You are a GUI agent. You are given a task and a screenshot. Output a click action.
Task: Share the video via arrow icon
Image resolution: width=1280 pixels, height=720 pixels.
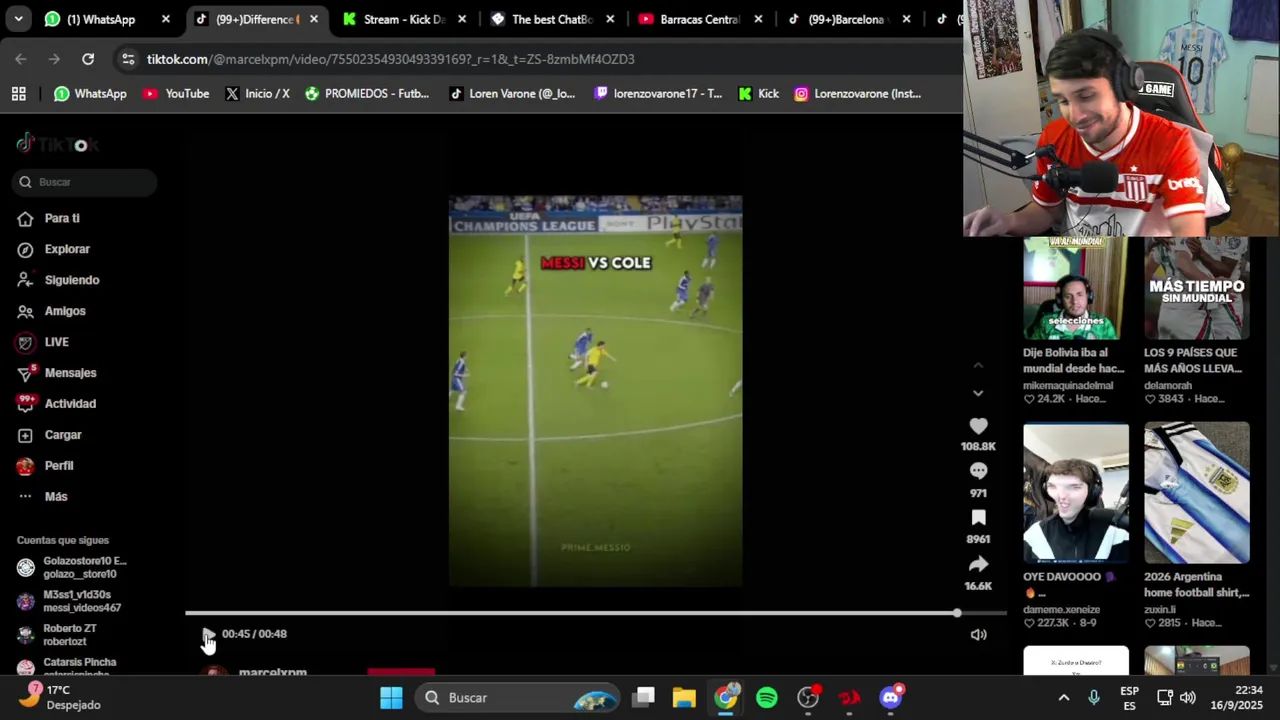(x=978, y=564)
